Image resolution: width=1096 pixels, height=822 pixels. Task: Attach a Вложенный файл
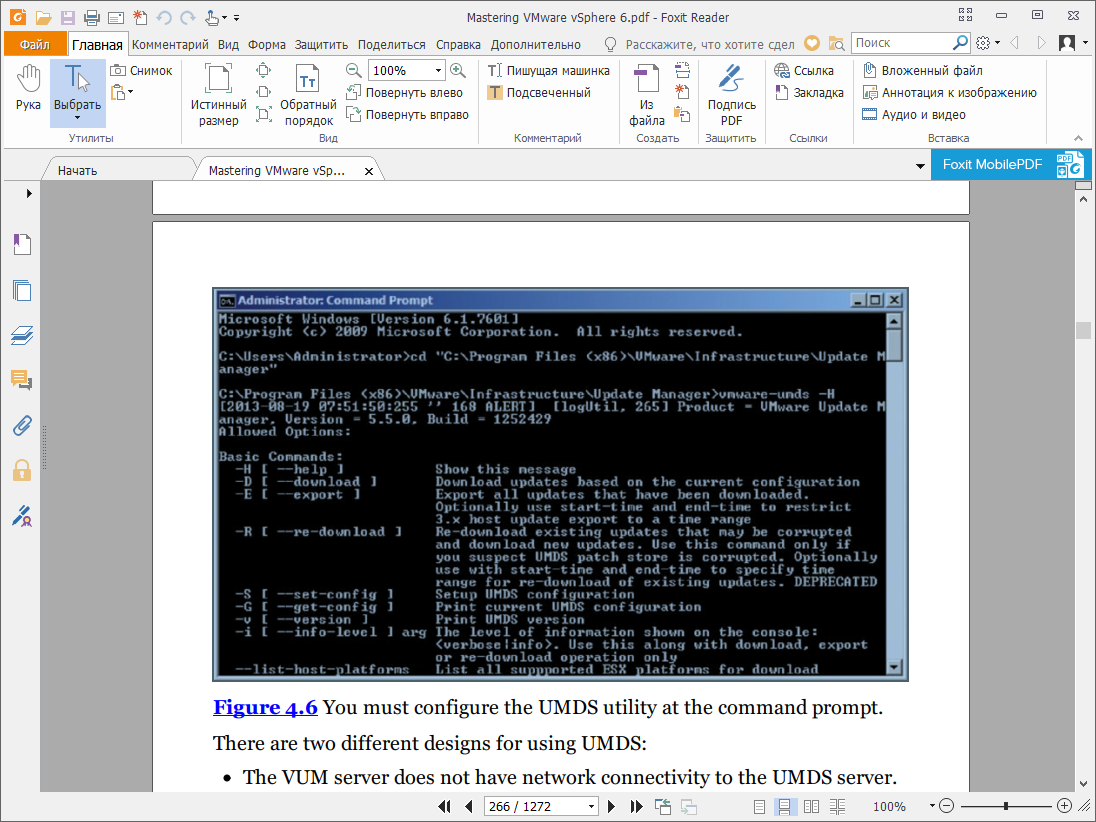point(923,71)
